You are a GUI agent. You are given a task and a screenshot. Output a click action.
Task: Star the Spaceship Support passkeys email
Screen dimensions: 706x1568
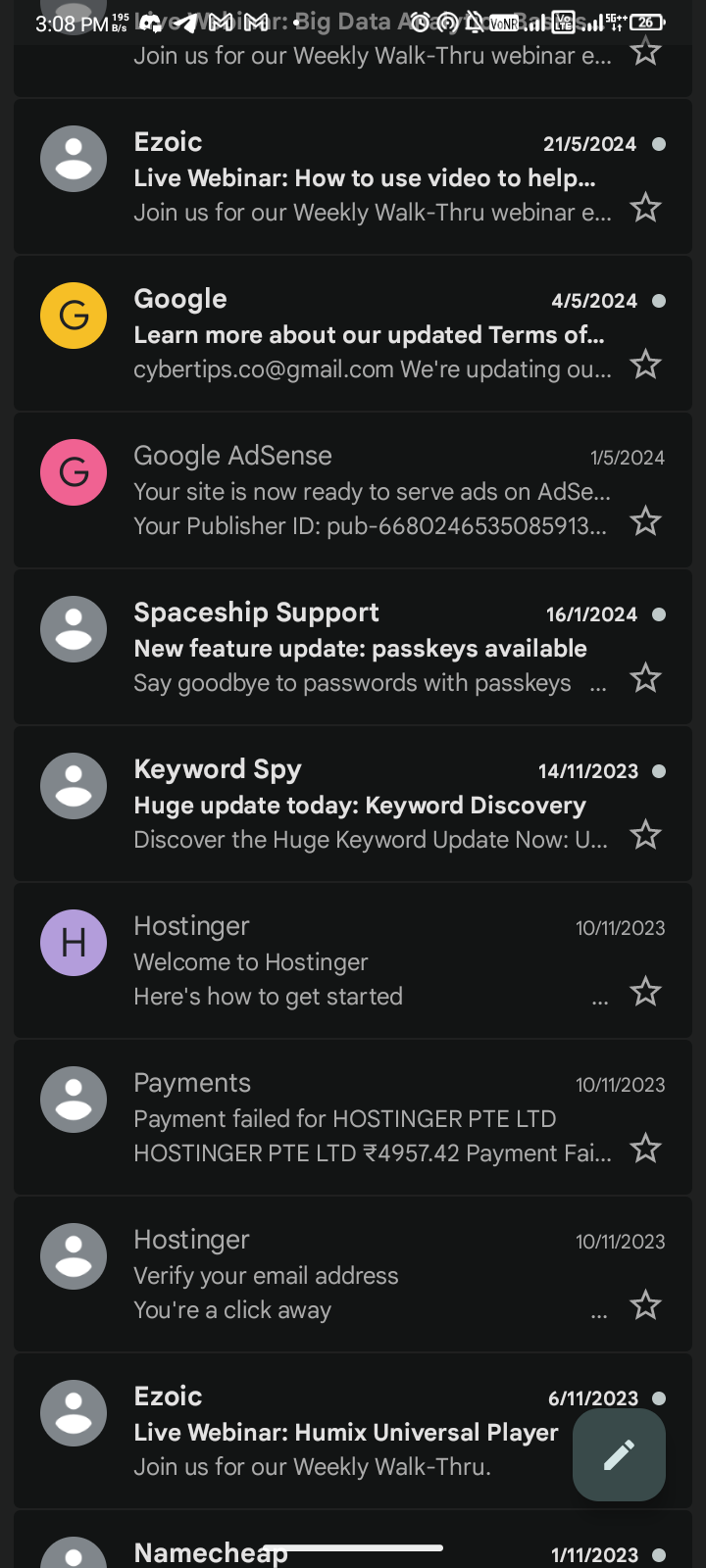tap(645, 678)
